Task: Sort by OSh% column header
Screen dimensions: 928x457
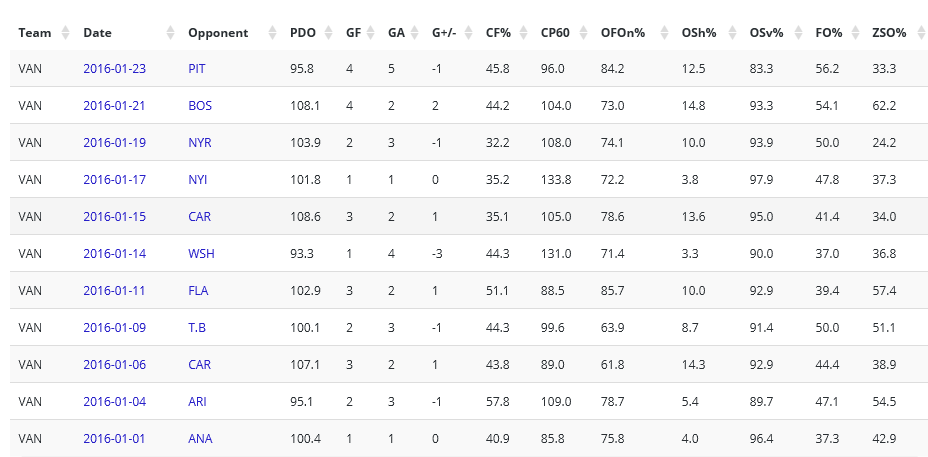Action: tap(699, 33)
